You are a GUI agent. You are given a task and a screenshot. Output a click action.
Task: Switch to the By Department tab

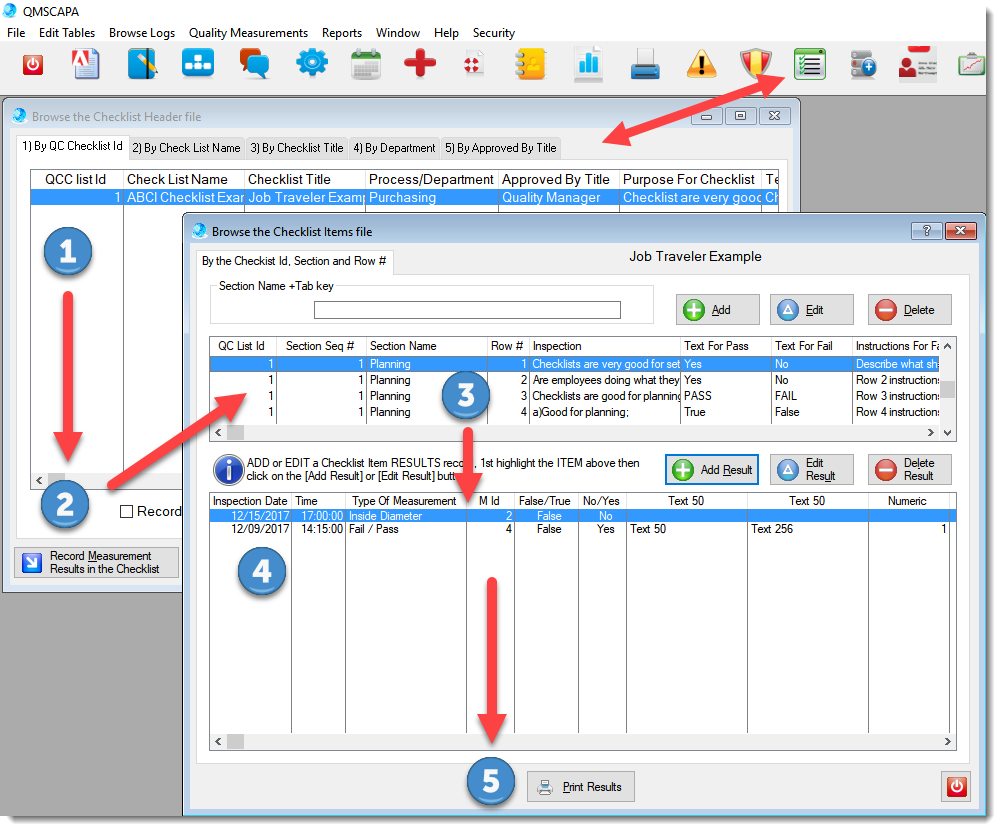tap(394, 148)
